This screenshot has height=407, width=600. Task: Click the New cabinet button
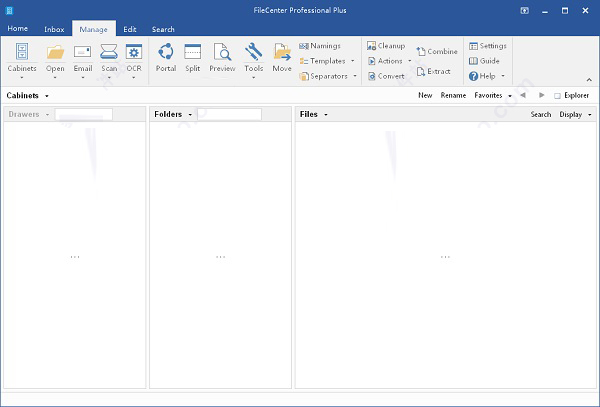click(425, 96)
